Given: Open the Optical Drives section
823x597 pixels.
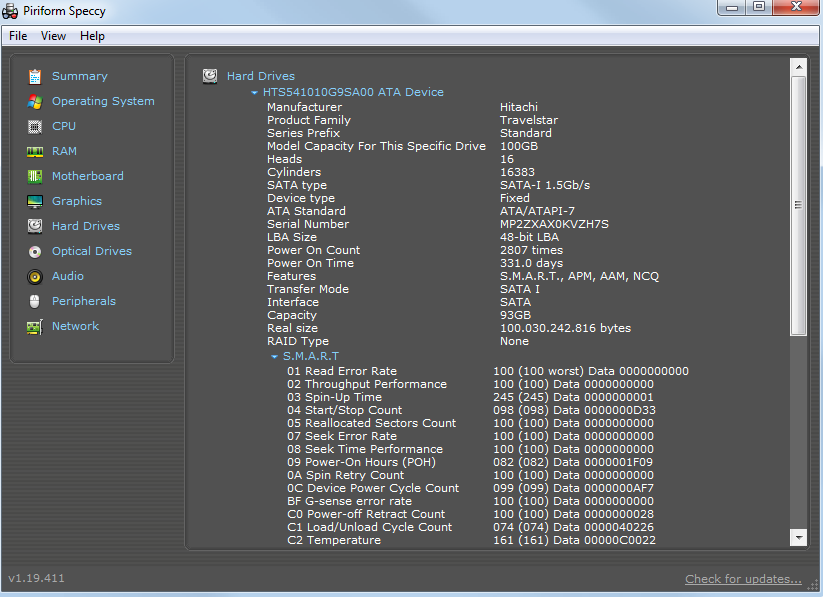Looking at the screenshot, I should (x=92, y=251).
